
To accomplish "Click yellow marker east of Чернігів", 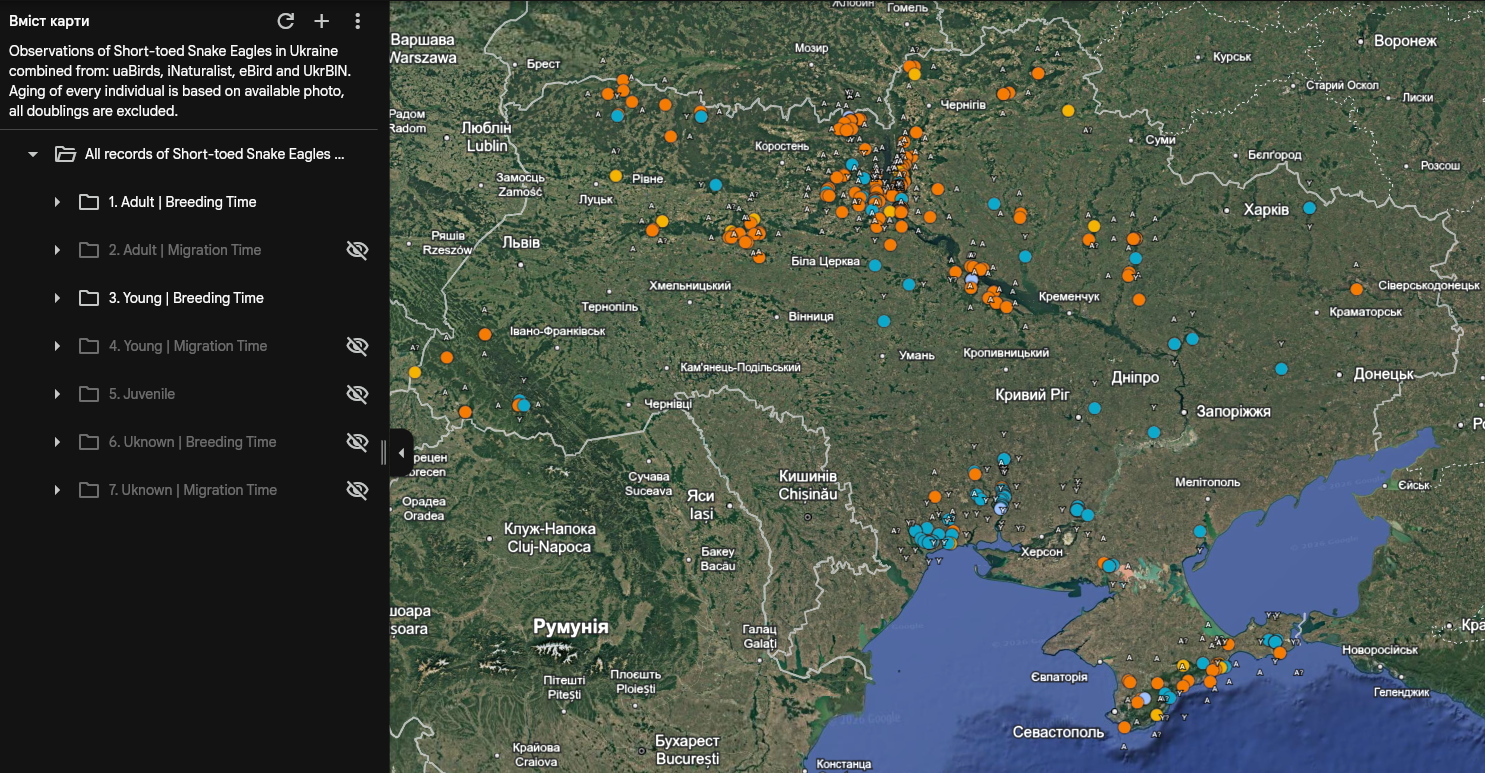I will click(x=1068, y=110).
